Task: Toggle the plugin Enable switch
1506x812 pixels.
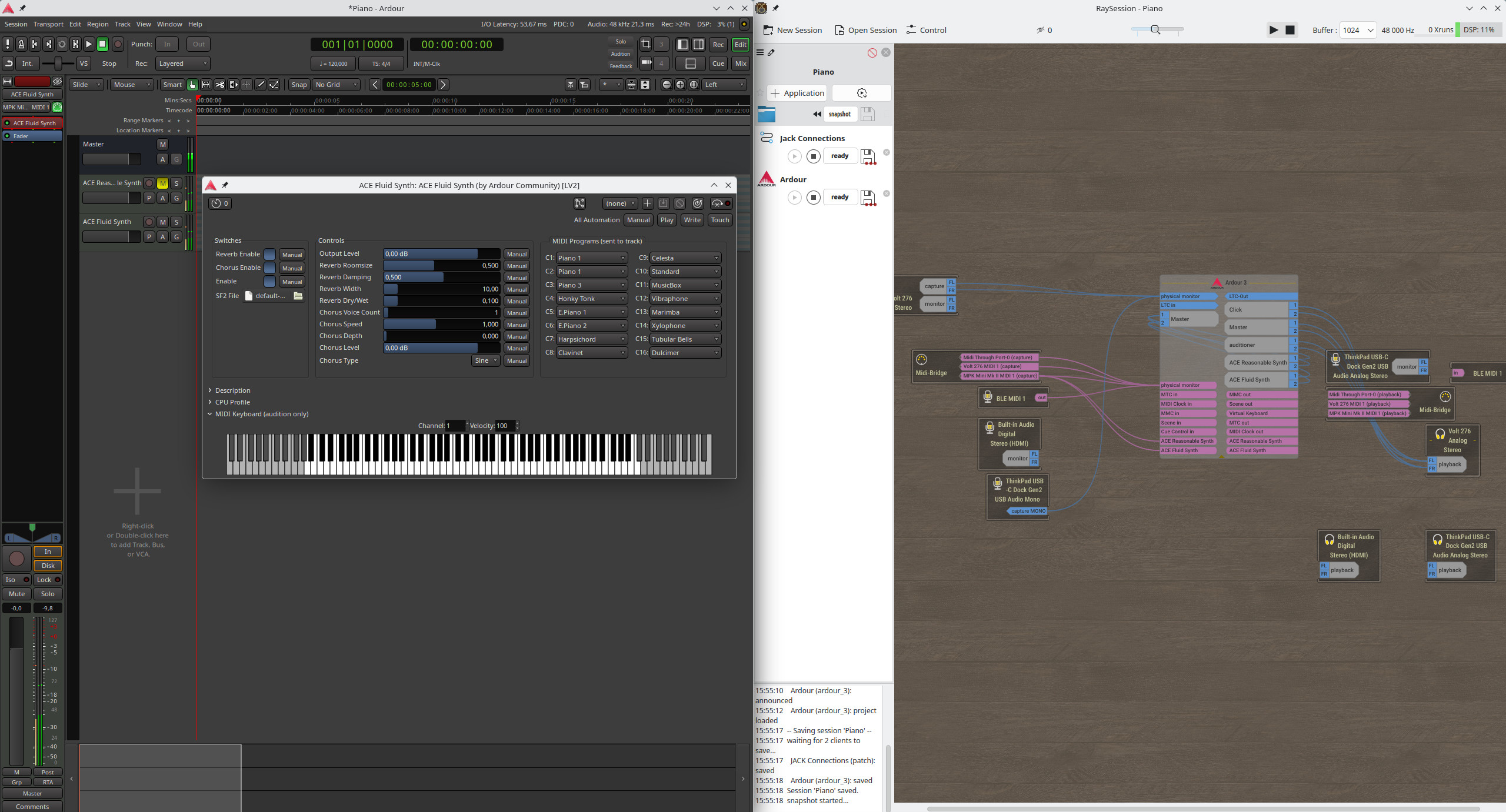Action: pyautogui.click(x=269, y=281)
